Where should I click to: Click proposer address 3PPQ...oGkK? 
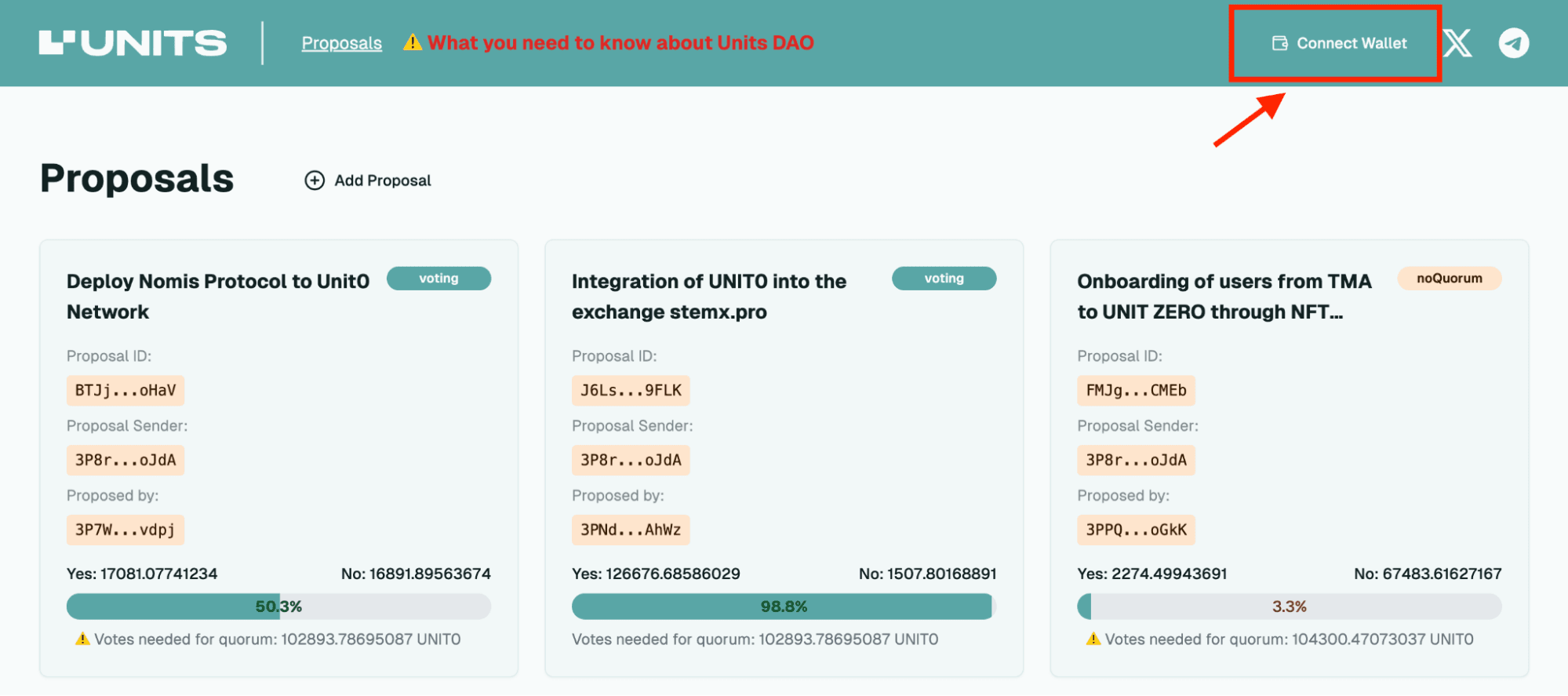click(1136, 530)
